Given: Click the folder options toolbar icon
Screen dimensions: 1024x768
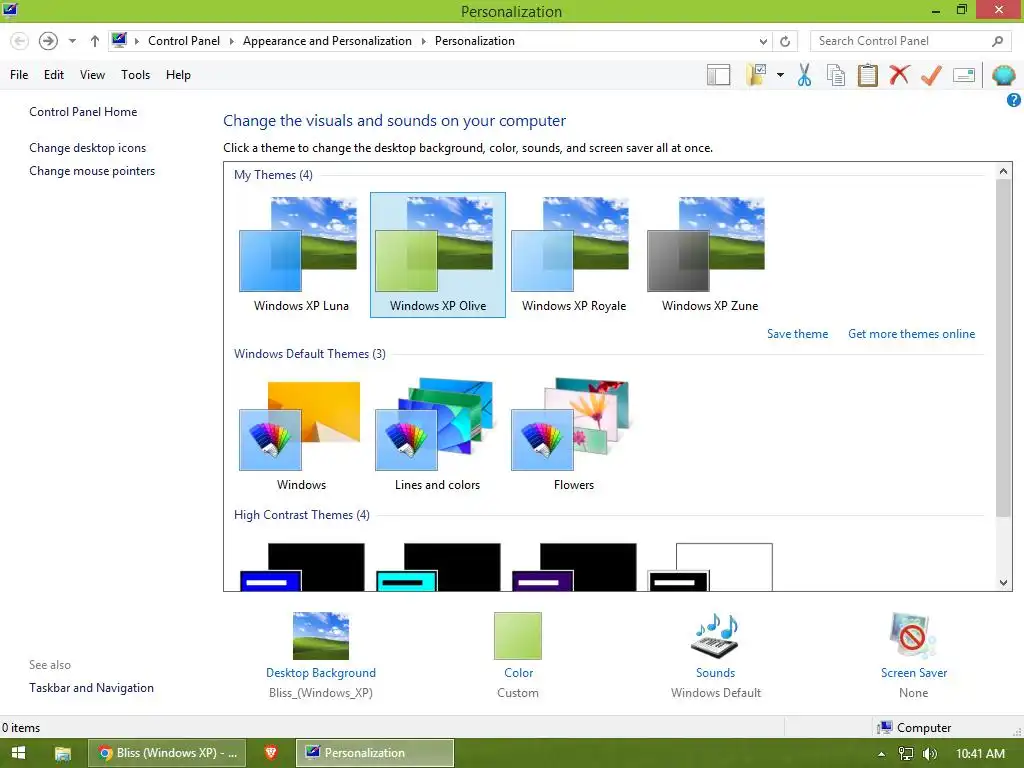Looking at the screenshot, I should click(x=756, y=75).
